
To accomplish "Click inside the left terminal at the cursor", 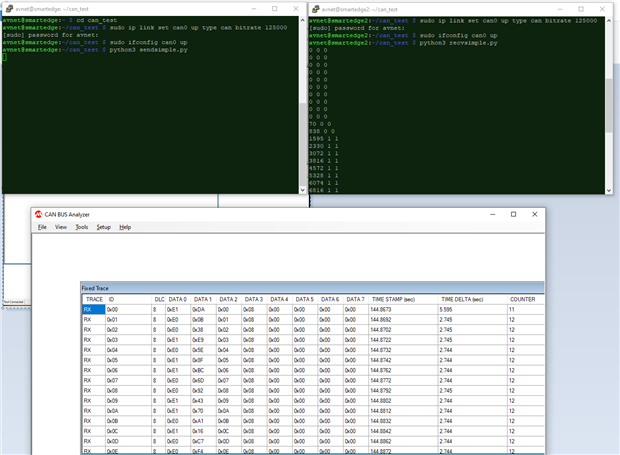I will (4, 58).
